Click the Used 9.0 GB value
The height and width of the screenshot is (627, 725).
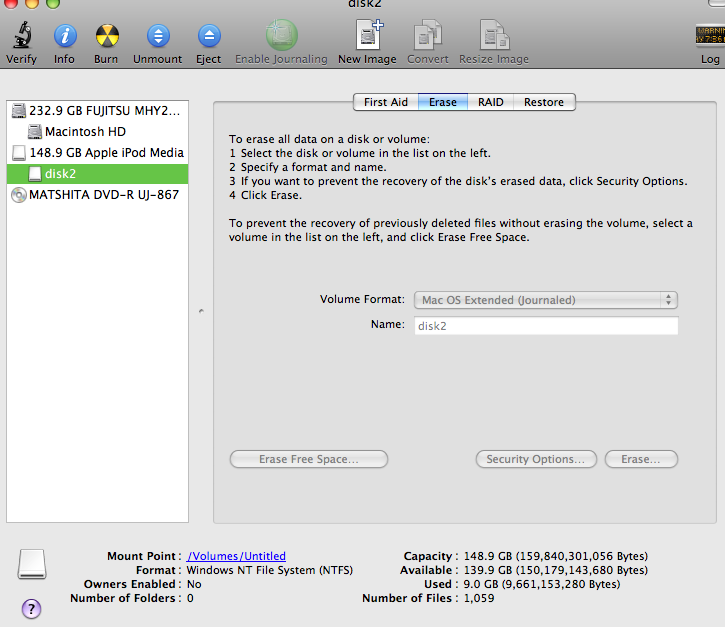point(542,584)
